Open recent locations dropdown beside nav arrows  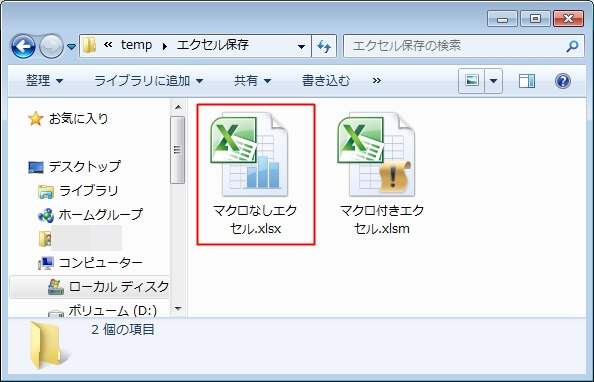[71, 47]
